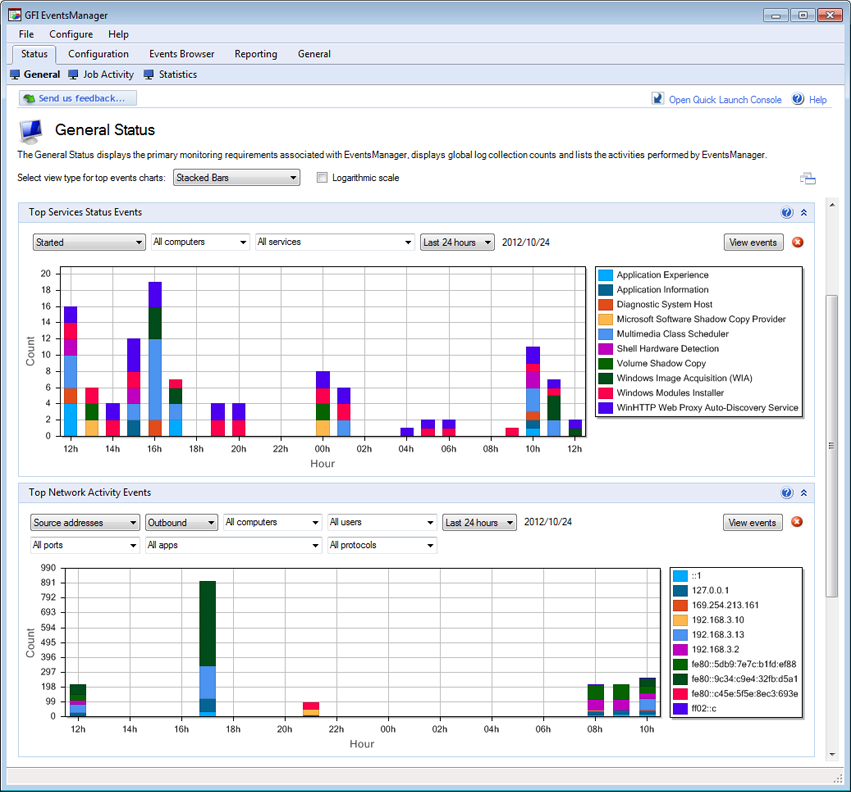Image resolution: width=851 pixels, height=792 pixels.
Task: Switch to the Events Browser tab
Action: coord(182,54)
